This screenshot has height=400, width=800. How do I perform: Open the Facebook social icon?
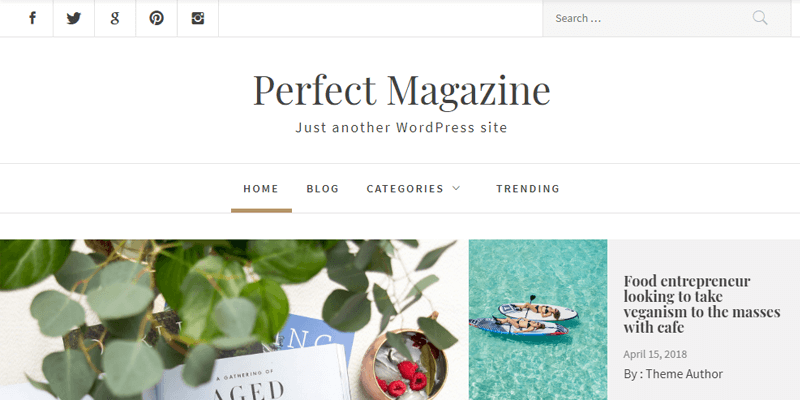click(32, 18)
